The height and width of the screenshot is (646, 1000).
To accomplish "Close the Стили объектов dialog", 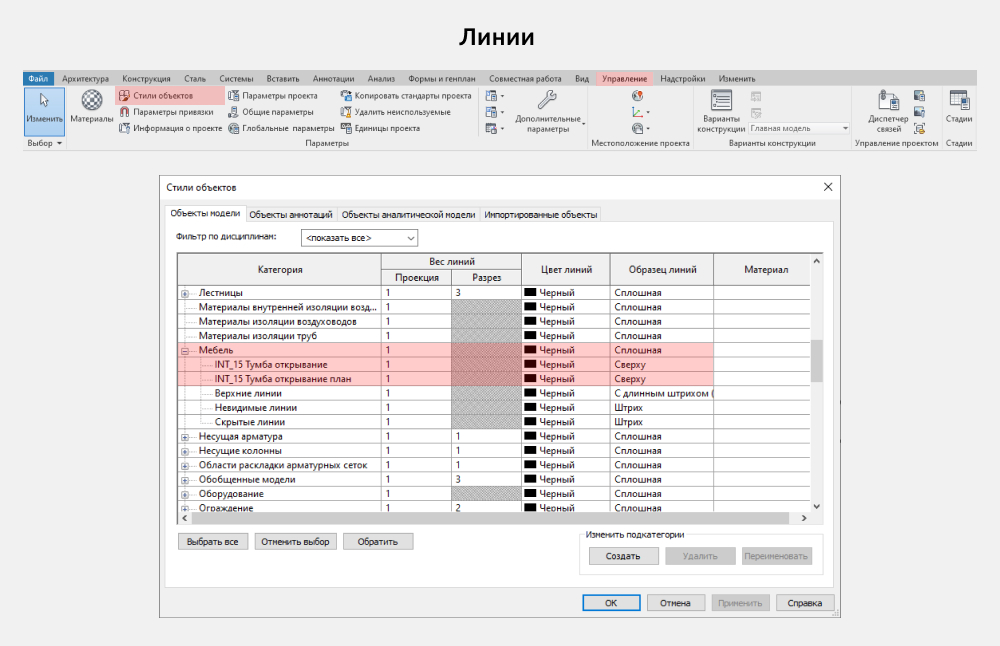I will tap(828, 187).
